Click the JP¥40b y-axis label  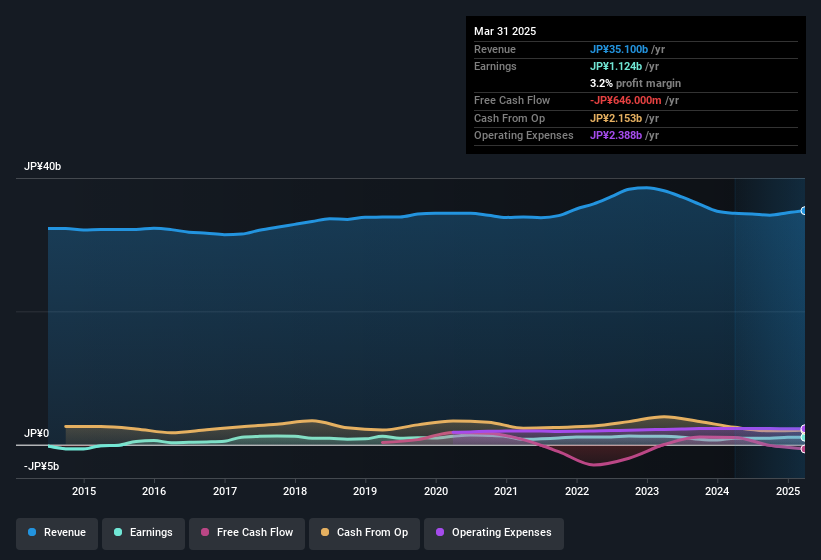coord(42,166)
